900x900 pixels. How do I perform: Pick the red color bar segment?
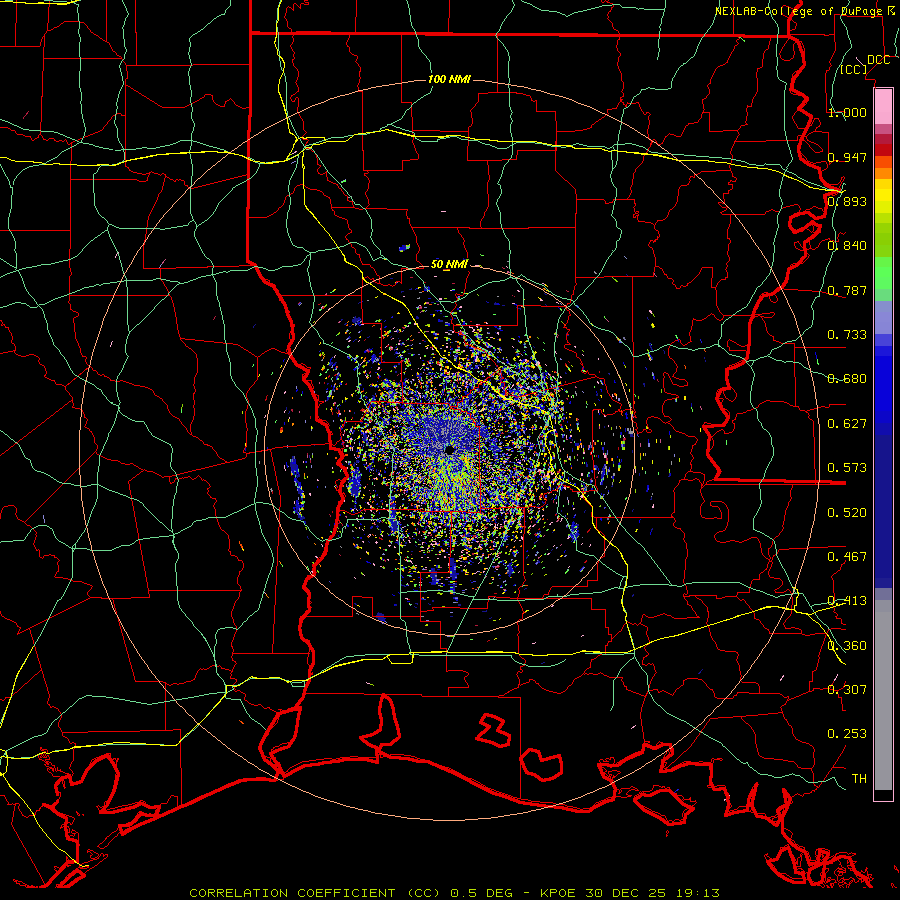click(883, 150)
